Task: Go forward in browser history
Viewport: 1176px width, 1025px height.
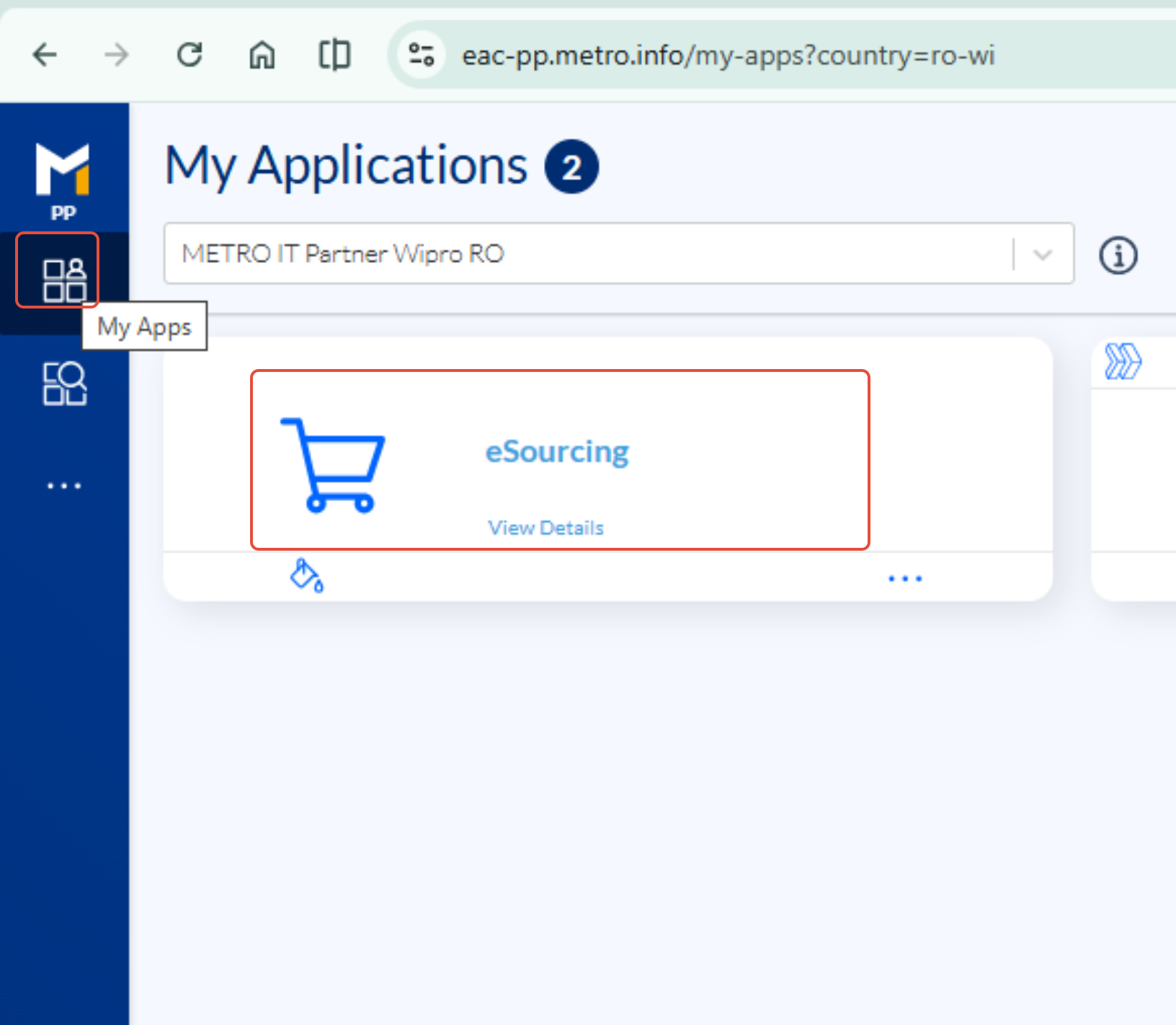Action: pyautogui.click(x=117, y=55)
